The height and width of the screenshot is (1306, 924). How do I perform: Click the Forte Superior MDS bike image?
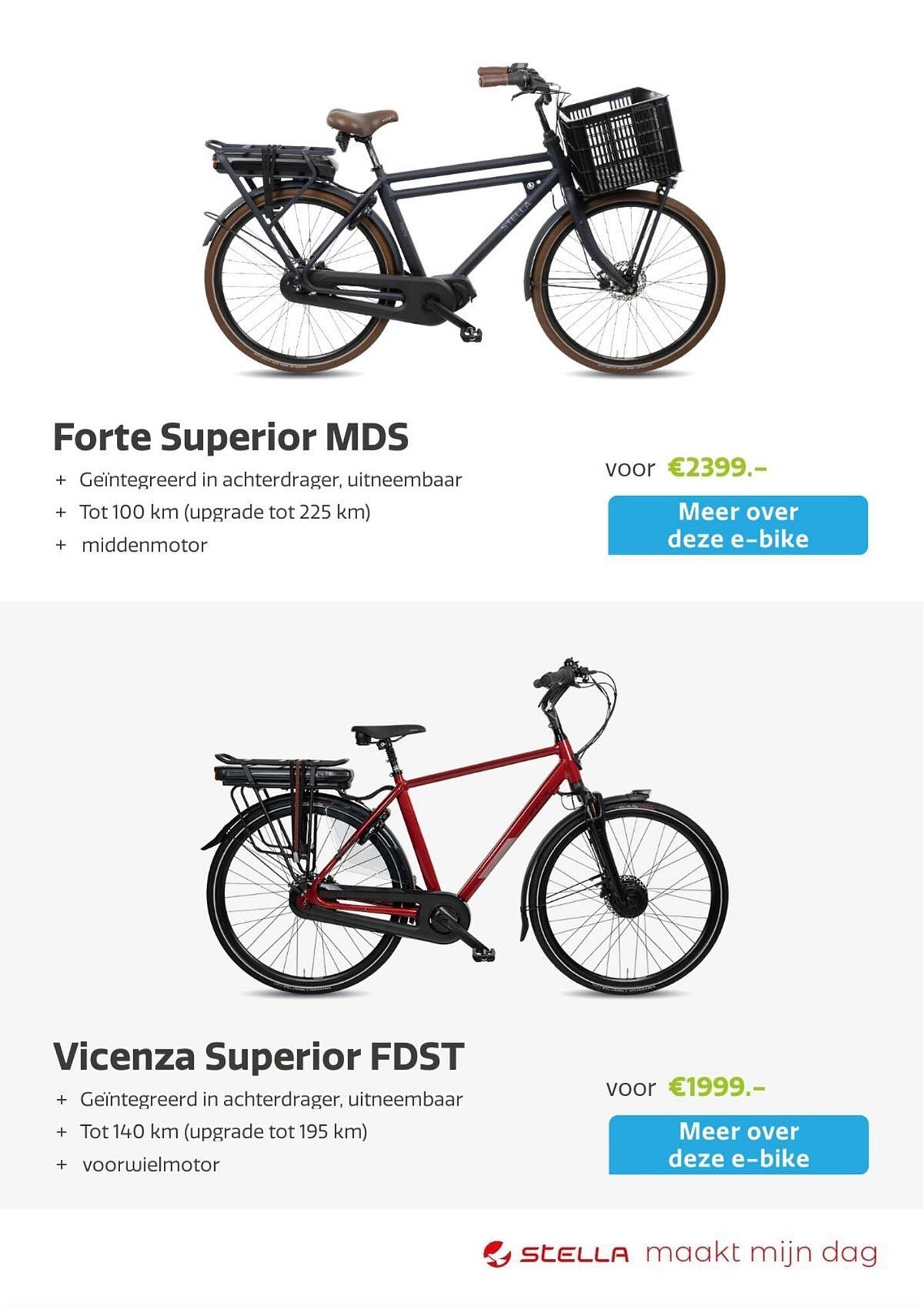click(x=464, y=220)
